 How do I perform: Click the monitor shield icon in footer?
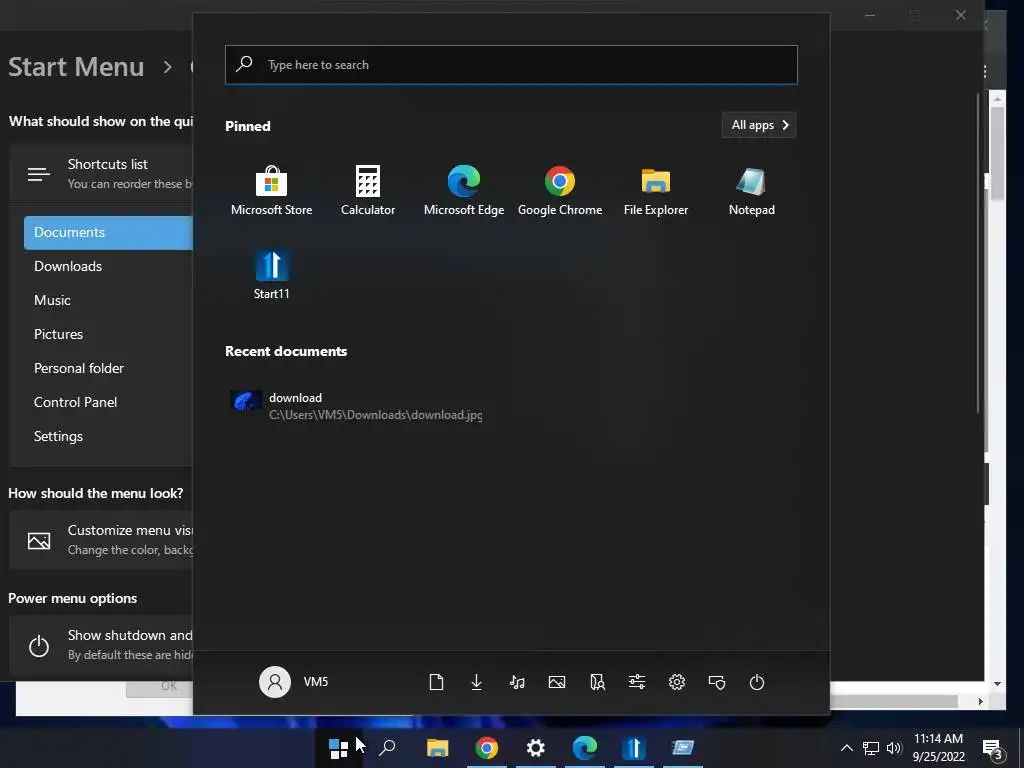pyautogui.click(x=717, y=682)
